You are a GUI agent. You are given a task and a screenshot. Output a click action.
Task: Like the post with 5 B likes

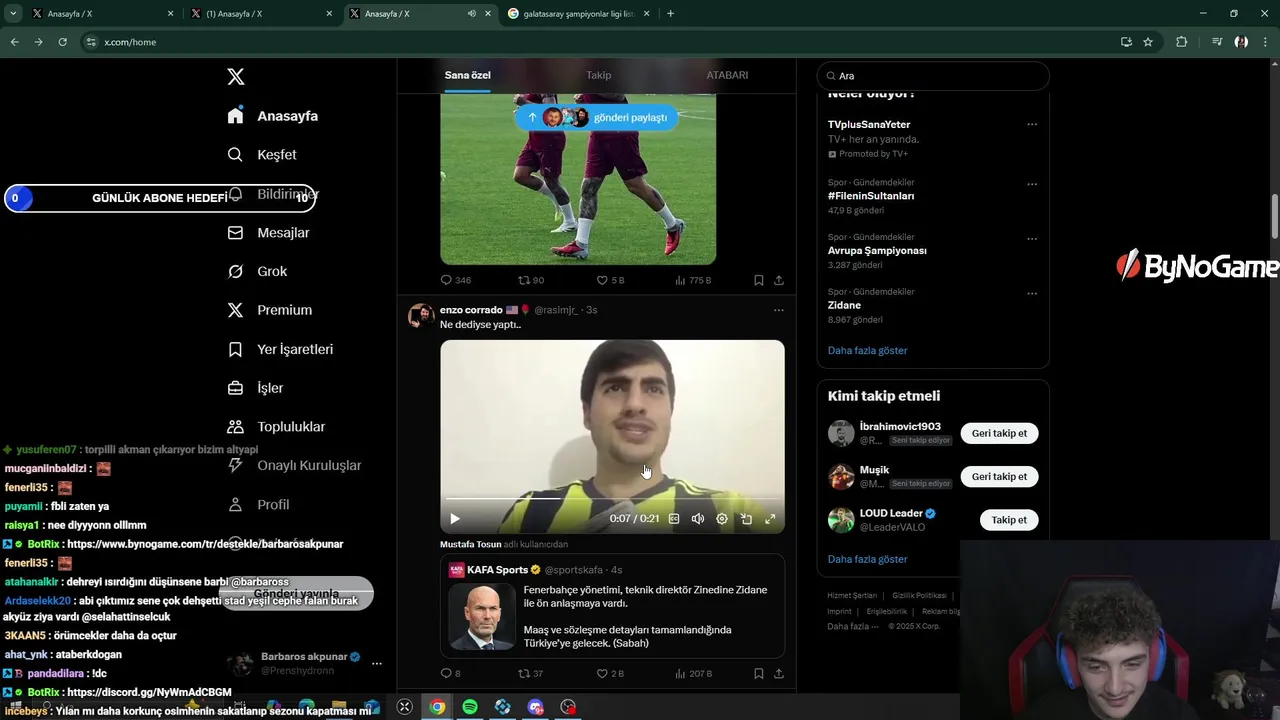[x=602, y=280]
